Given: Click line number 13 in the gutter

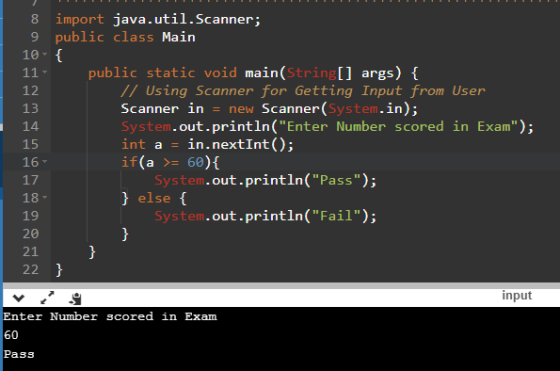Looking at the screenshot, I should (x=30, y=108).
